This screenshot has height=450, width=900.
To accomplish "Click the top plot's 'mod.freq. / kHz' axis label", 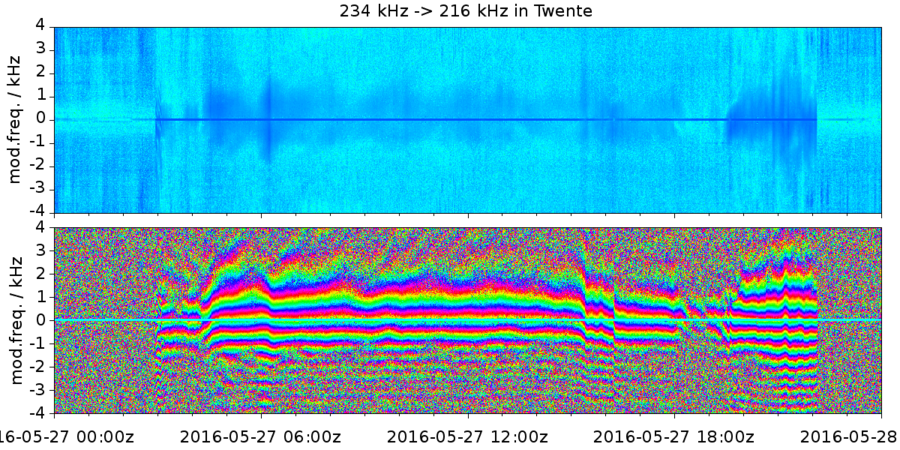I will point(14,120).
